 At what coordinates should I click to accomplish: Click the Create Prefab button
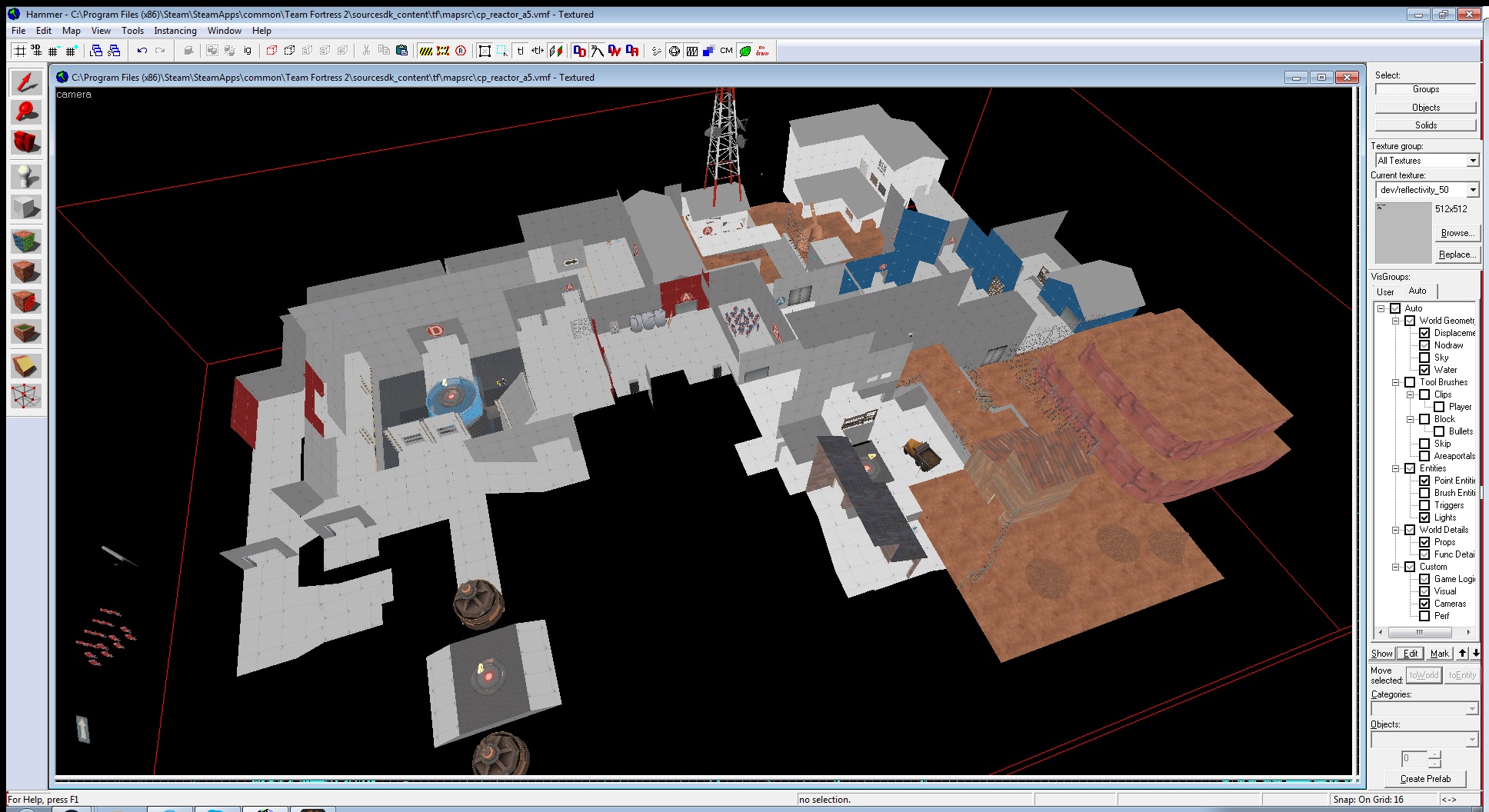click(x=1425, y=779)
